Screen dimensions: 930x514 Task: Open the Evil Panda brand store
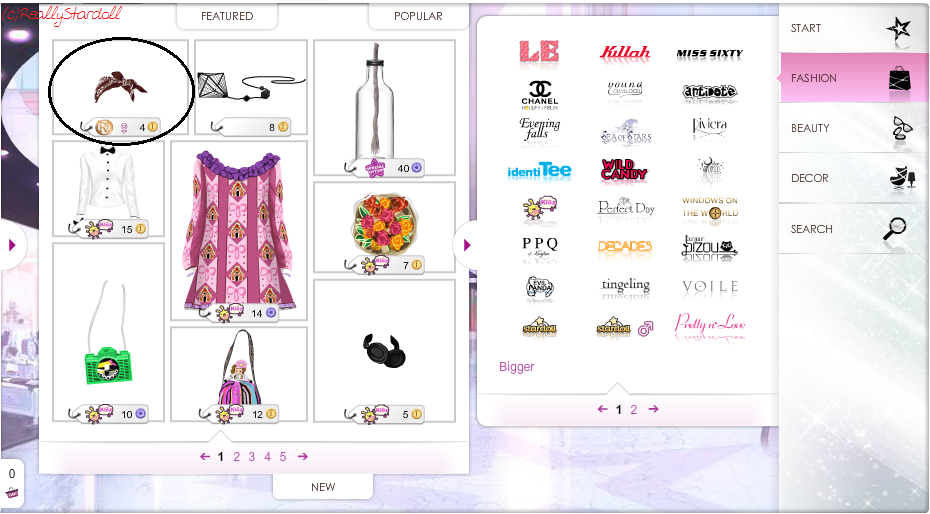[x=540, y=287]
